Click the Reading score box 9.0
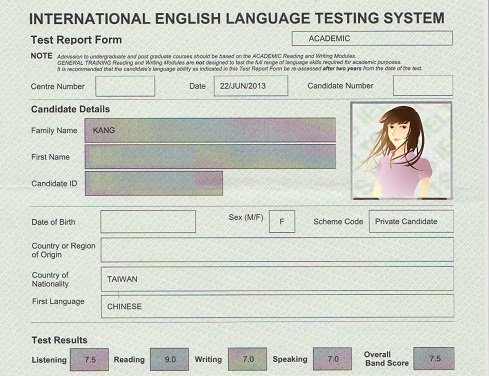 click(169, 359)
